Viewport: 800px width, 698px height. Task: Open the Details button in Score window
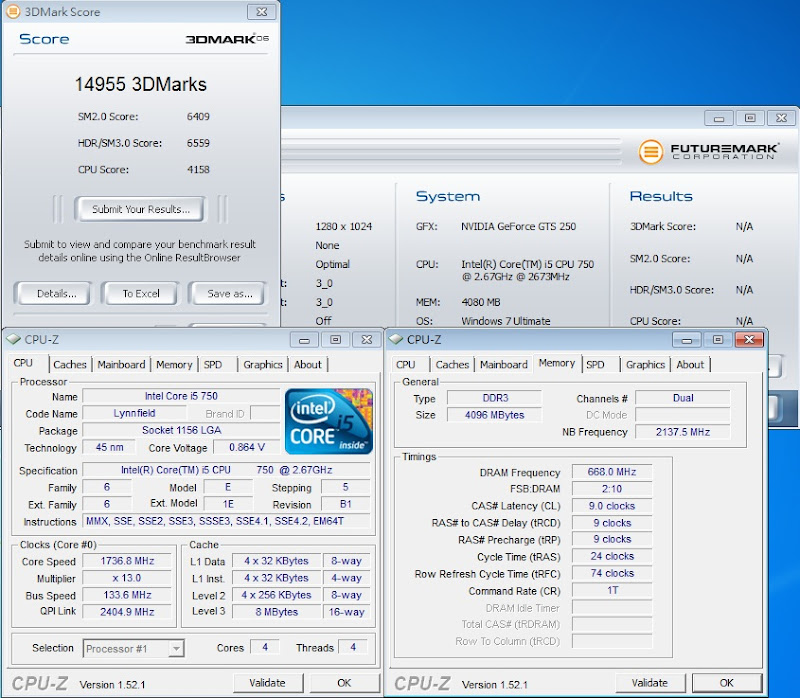click(55, 293)
